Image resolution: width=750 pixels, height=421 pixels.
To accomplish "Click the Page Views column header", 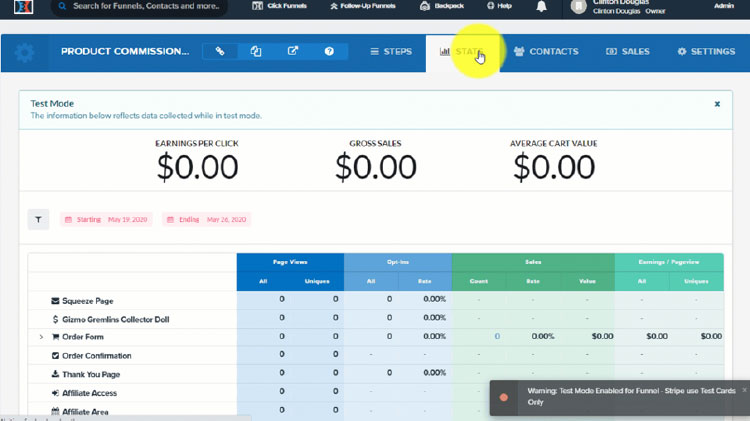I will coord(290,262).
